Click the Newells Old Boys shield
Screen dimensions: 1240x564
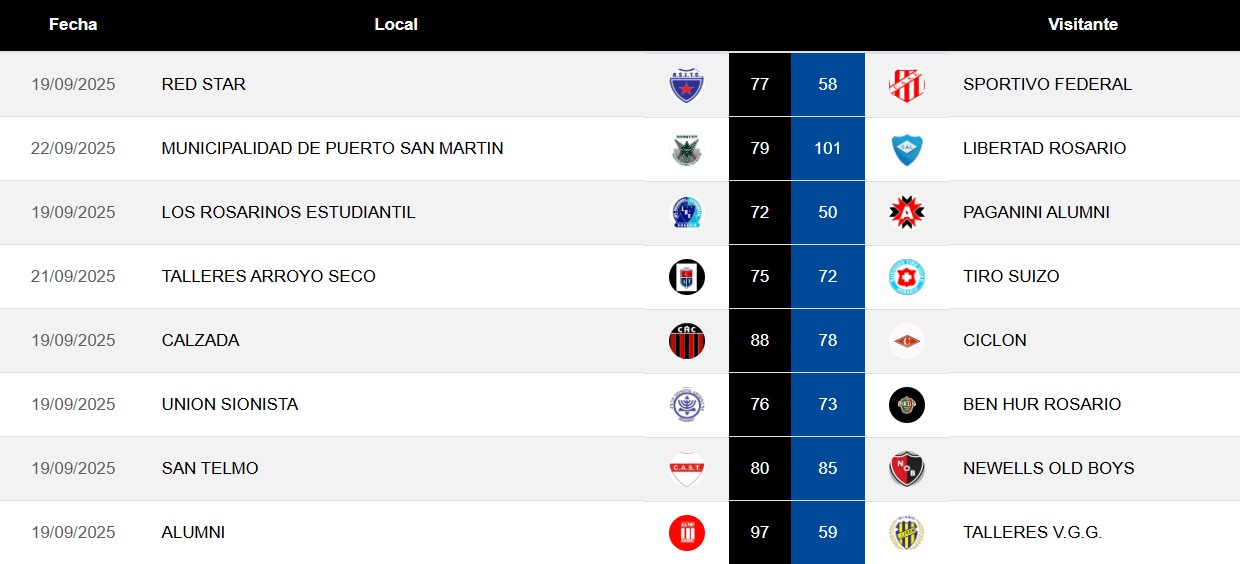coord(906,469)
